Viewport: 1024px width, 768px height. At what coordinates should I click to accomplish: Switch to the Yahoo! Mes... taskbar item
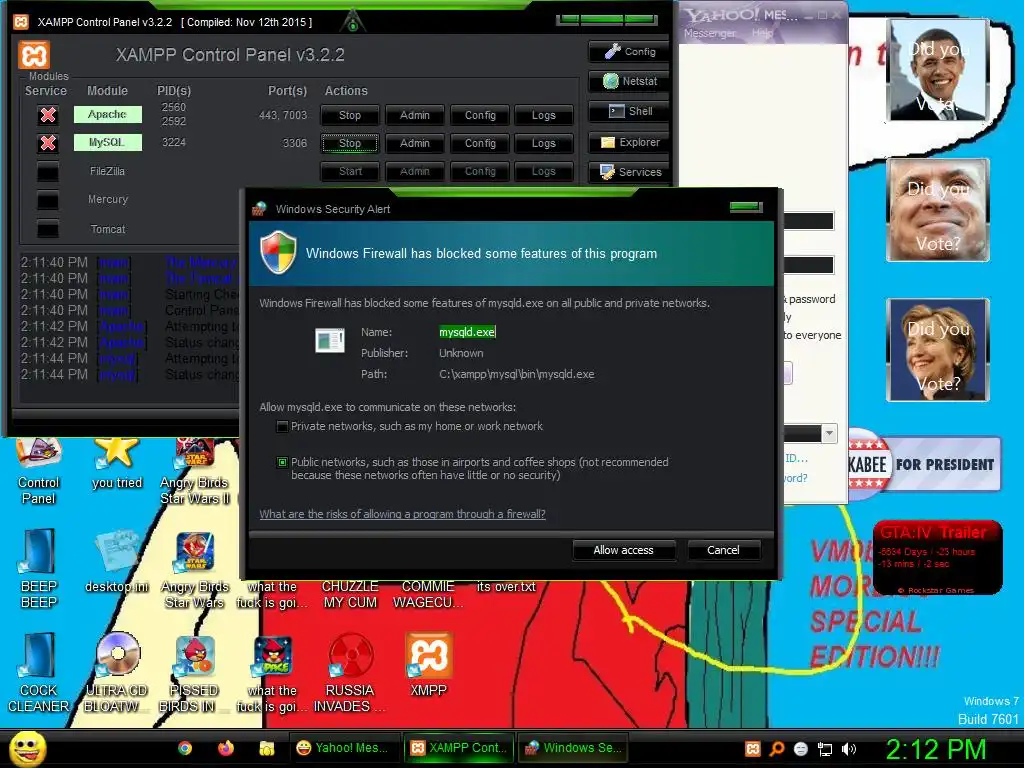coord(342,748)
